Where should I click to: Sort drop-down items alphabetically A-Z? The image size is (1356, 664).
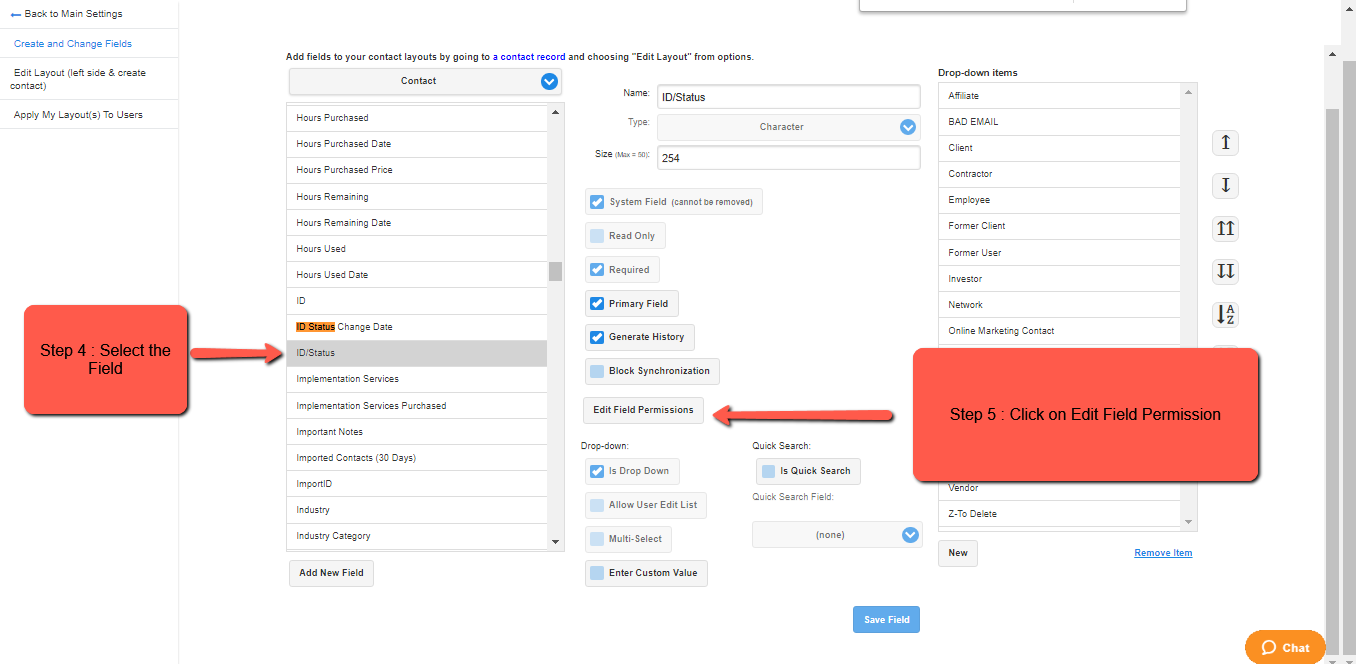pyautogui.click(x=1225, y=315)
